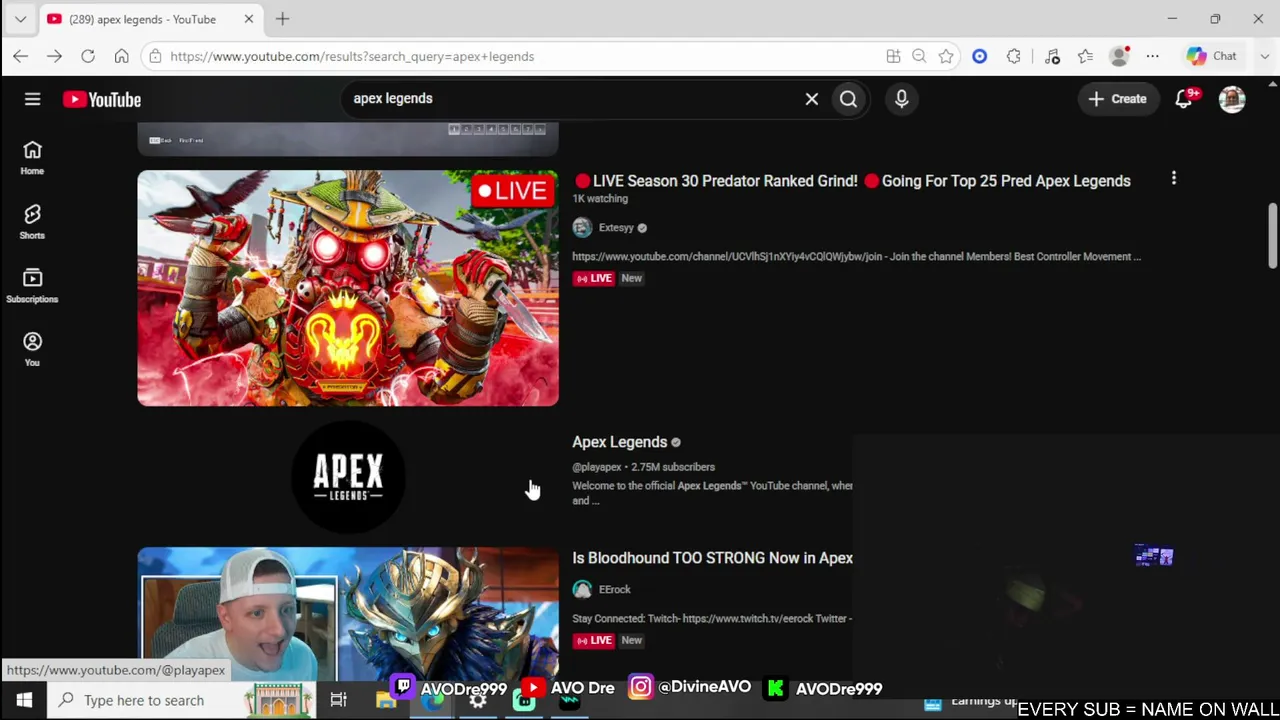Go back with the browser back arrow

(x=21, y=57)
